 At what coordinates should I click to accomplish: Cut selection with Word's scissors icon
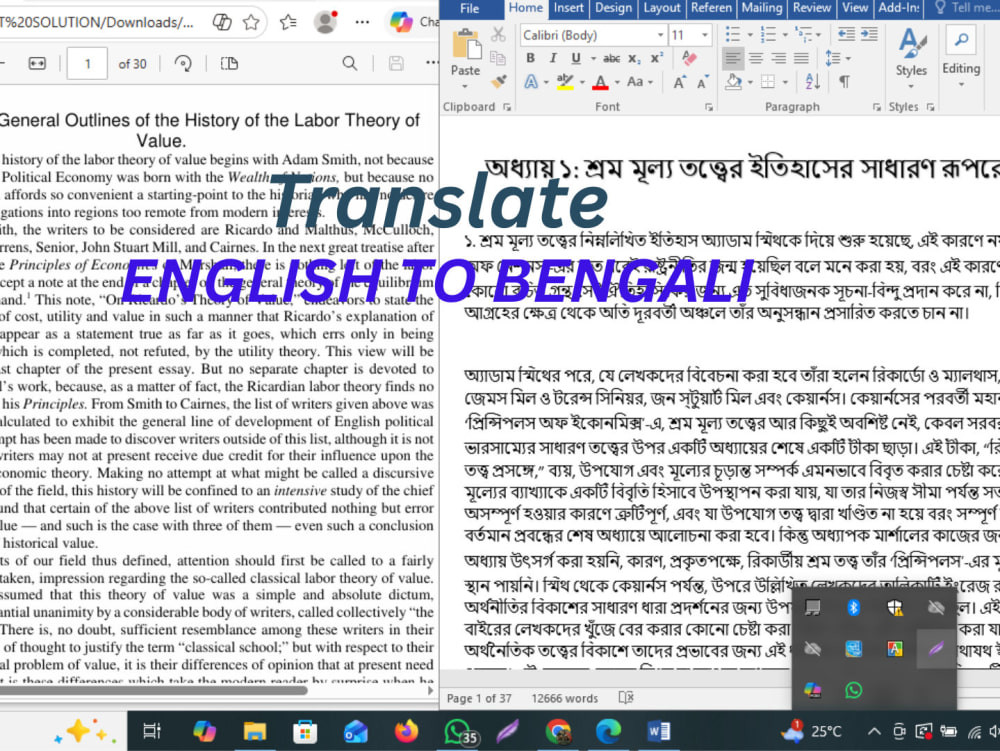[x=498, y=35]
